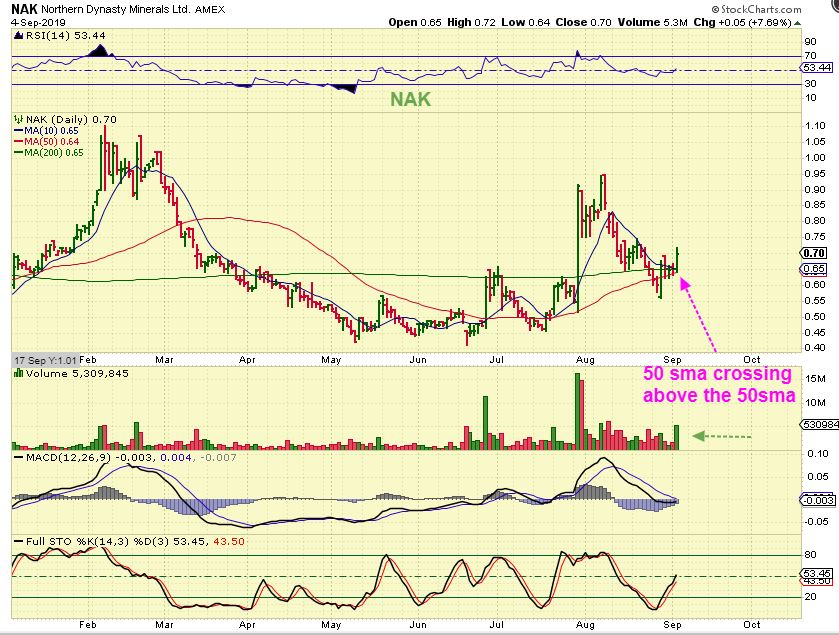Click the RSI mountain-shaped legend icon

pyautogui.click(x=18, y=36)
